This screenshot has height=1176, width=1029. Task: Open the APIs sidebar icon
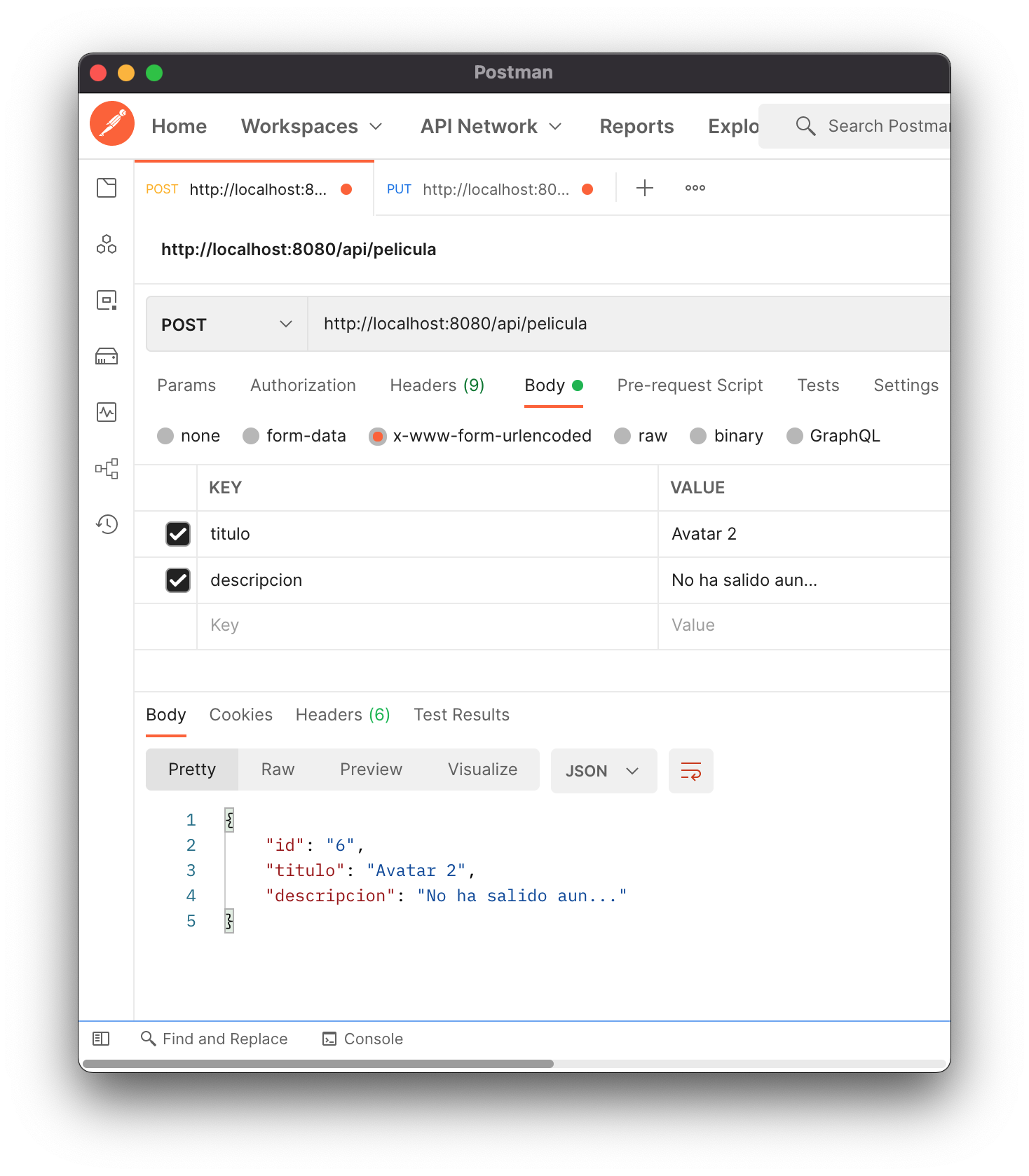pos(107,244)
